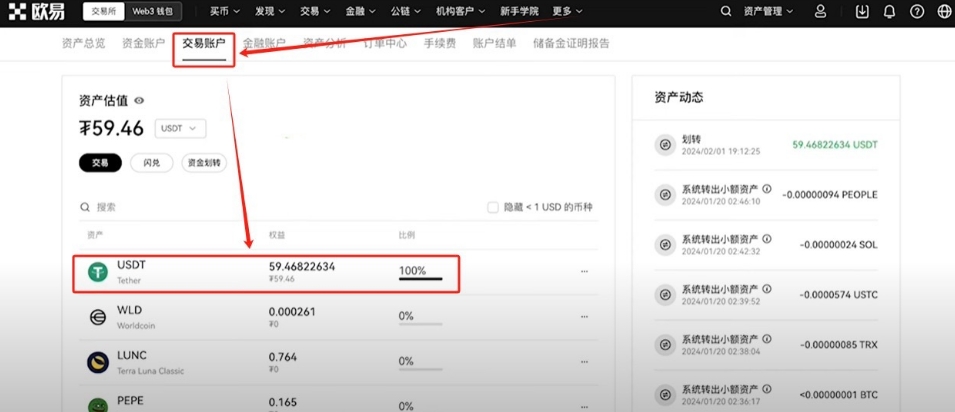
Task: Click the 59.46822634 USDT balance value
Action: (302, 266)
